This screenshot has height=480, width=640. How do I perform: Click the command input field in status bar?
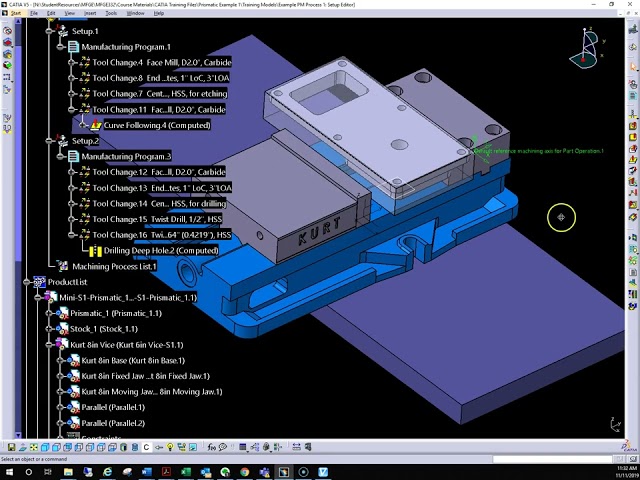coord(553,459)
